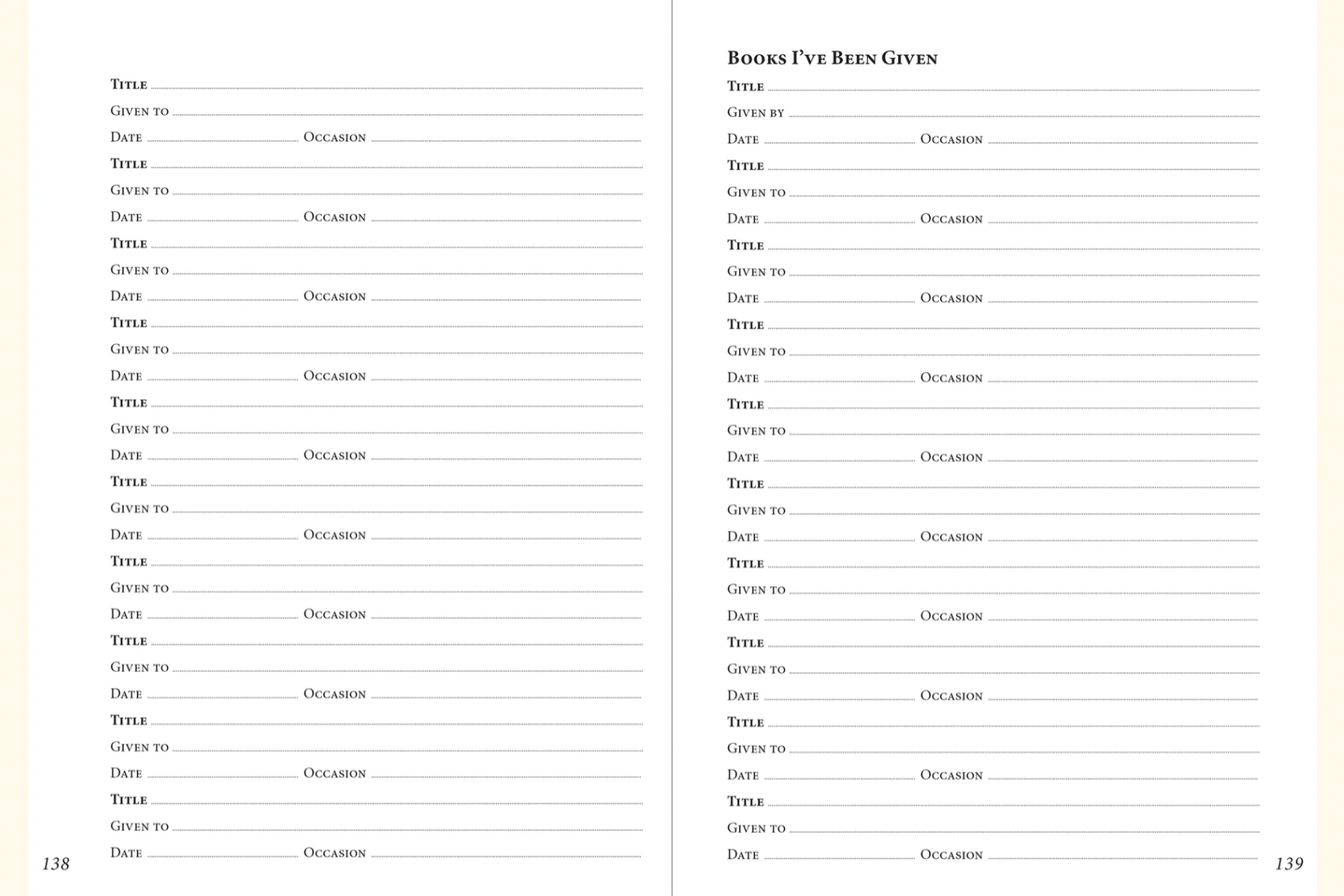Click the last "Given to" line on page 138
1344x896 pixels.
407,827
